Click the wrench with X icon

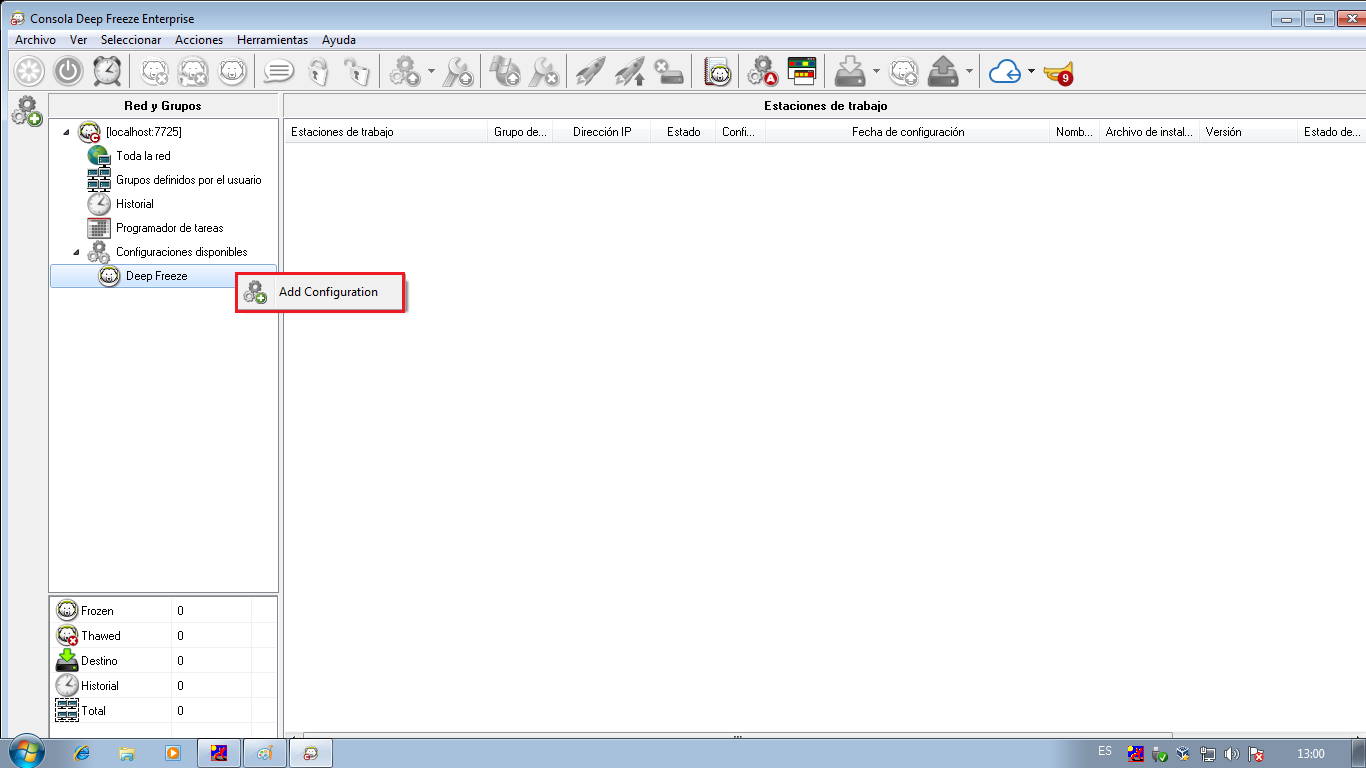coord(544,71)
